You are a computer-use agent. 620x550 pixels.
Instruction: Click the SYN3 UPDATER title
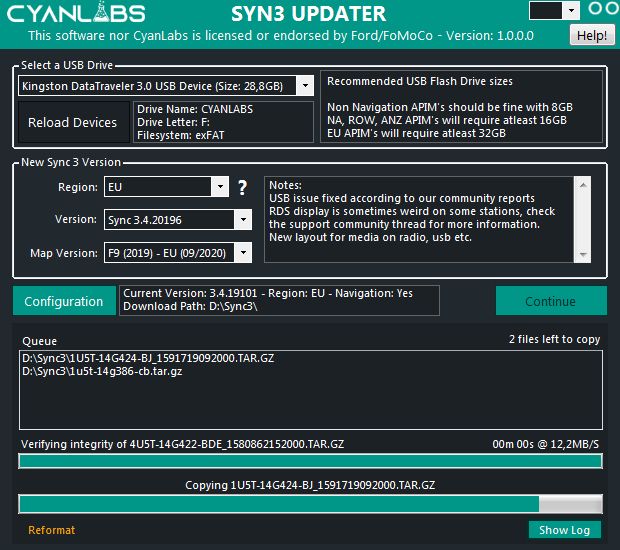[x=309, y=14]
